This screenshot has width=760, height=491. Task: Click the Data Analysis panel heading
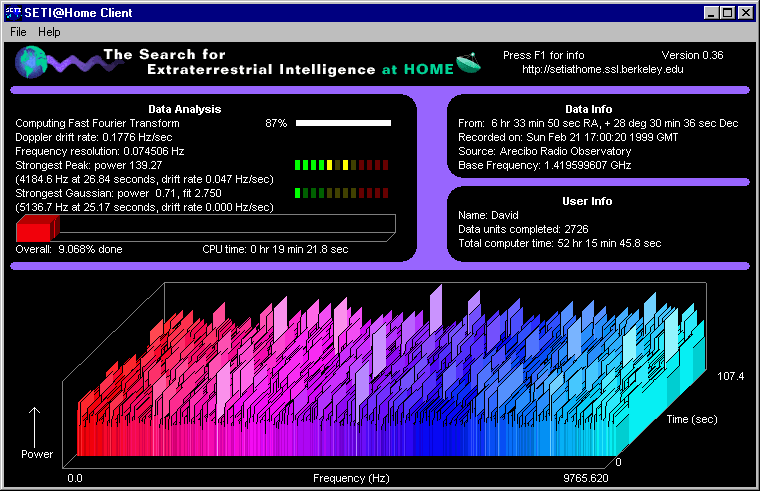[x=184, y=109]
